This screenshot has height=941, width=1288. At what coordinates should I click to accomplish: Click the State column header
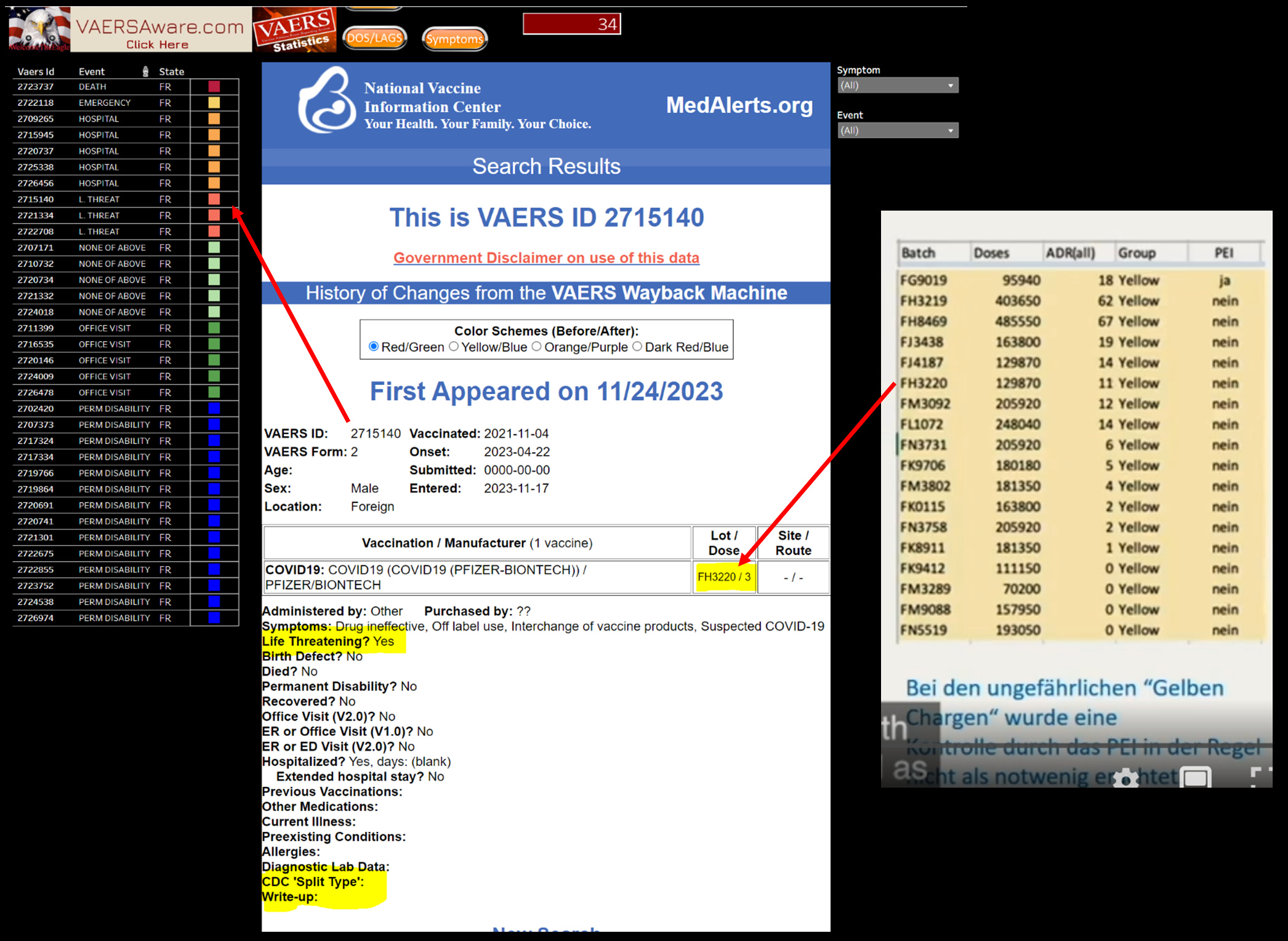tap(171, 71)
